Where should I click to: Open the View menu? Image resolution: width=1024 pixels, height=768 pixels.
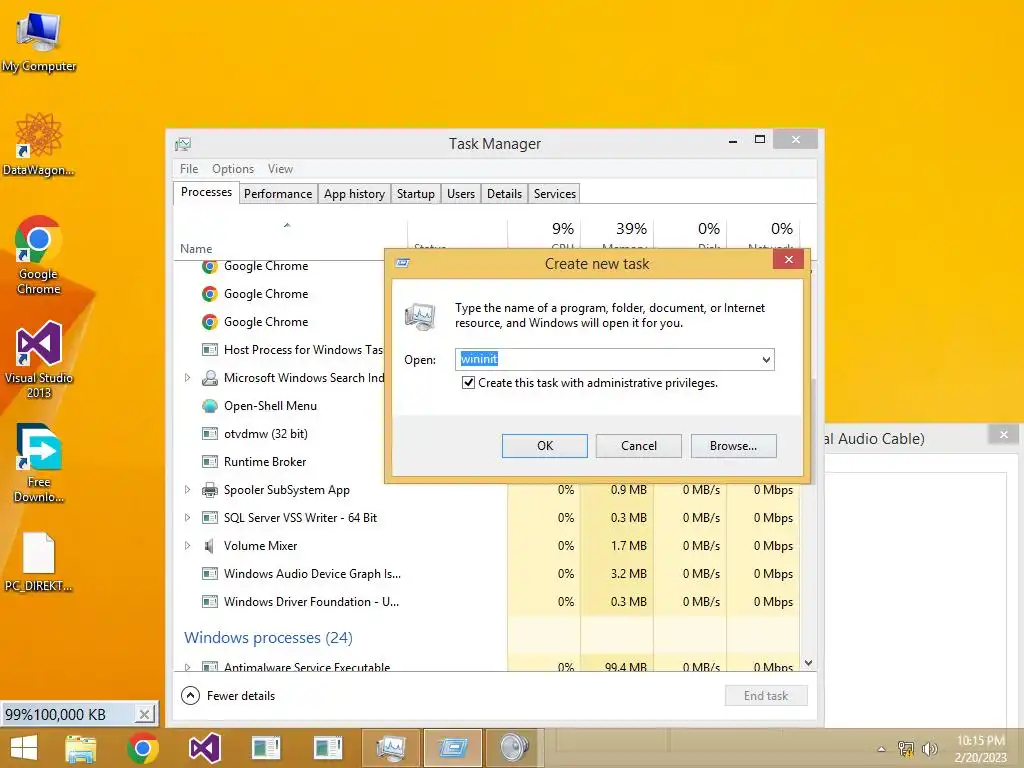pyautogui.click(x=280, y=168)
